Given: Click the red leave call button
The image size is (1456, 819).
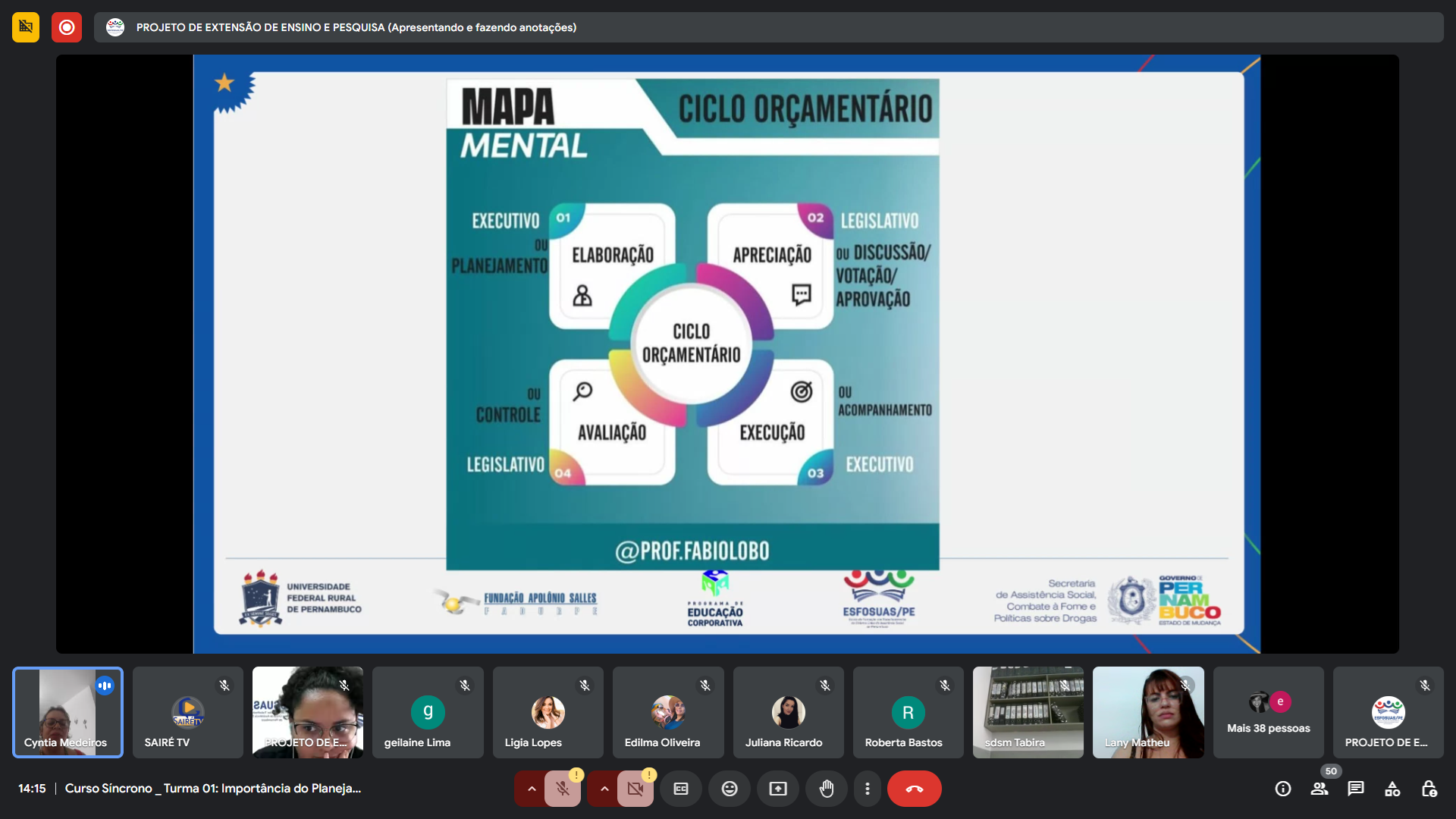Looking at the screenshot, I should 914,789.
